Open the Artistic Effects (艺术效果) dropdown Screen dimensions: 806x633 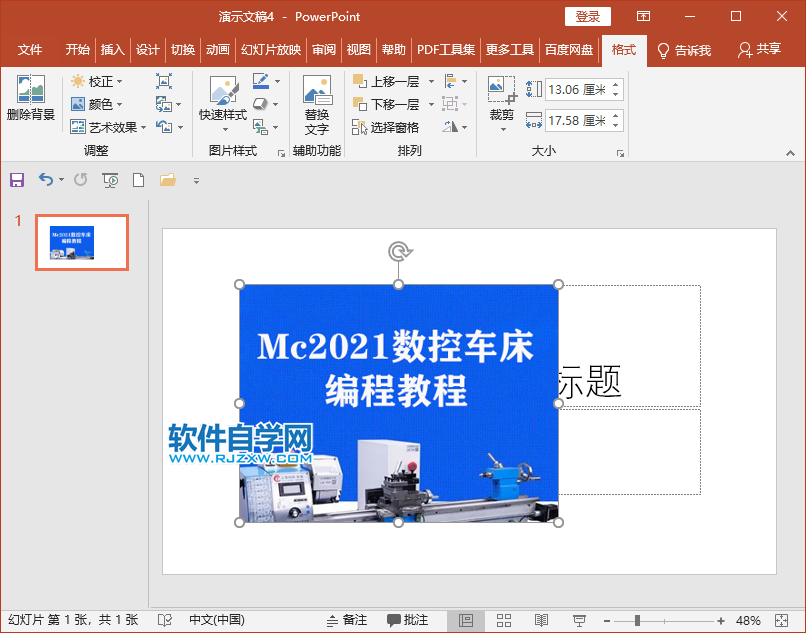point(106,127)
